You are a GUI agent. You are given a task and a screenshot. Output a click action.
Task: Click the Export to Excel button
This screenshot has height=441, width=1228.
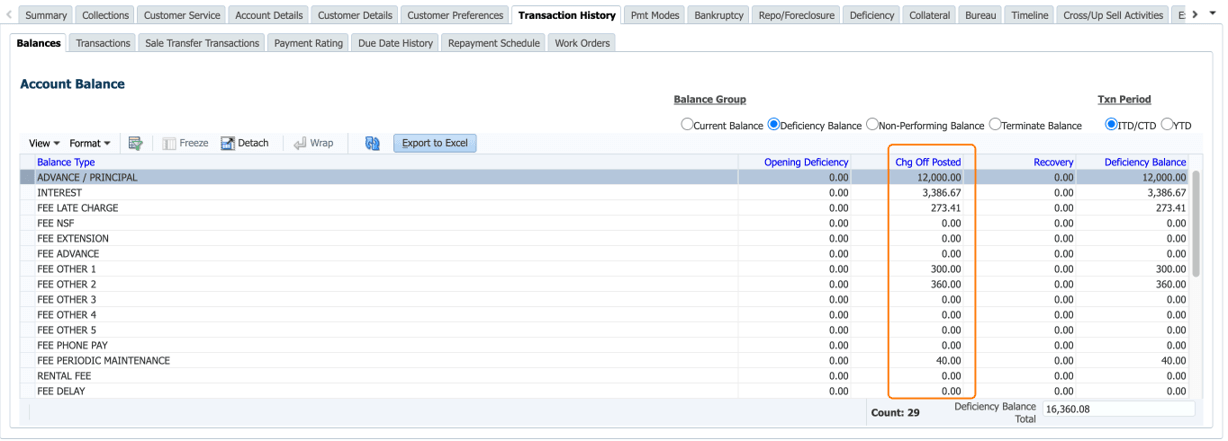tap(435, 143)
